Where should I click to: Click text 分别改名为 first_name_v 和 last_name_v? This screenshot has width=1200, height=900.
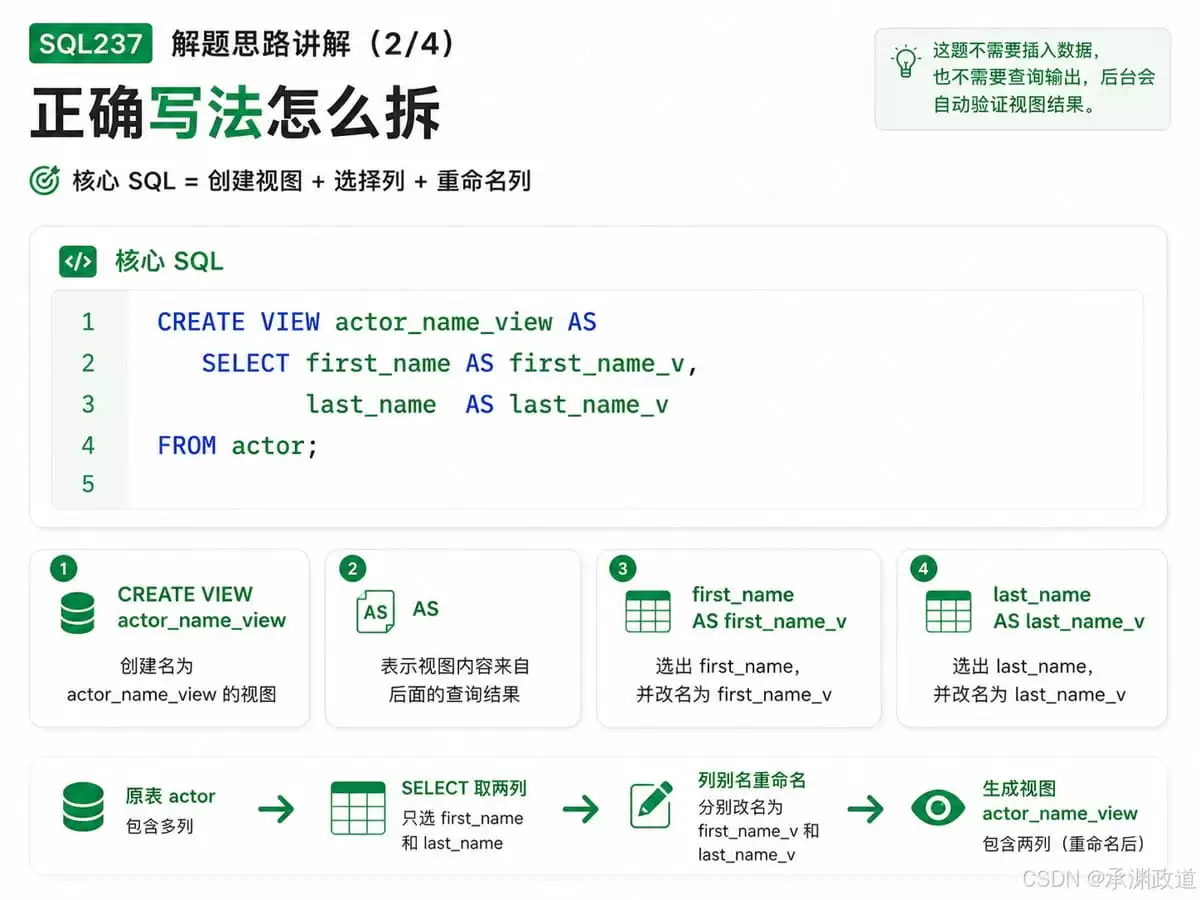tap(758, 830)
